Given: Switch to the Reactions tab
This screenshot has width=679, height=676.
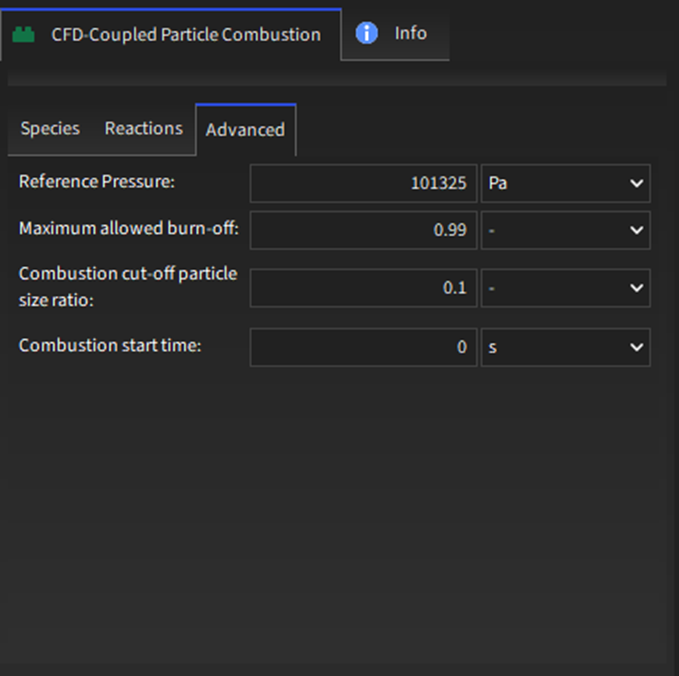Looking at the screenshot, I should 144,129.
